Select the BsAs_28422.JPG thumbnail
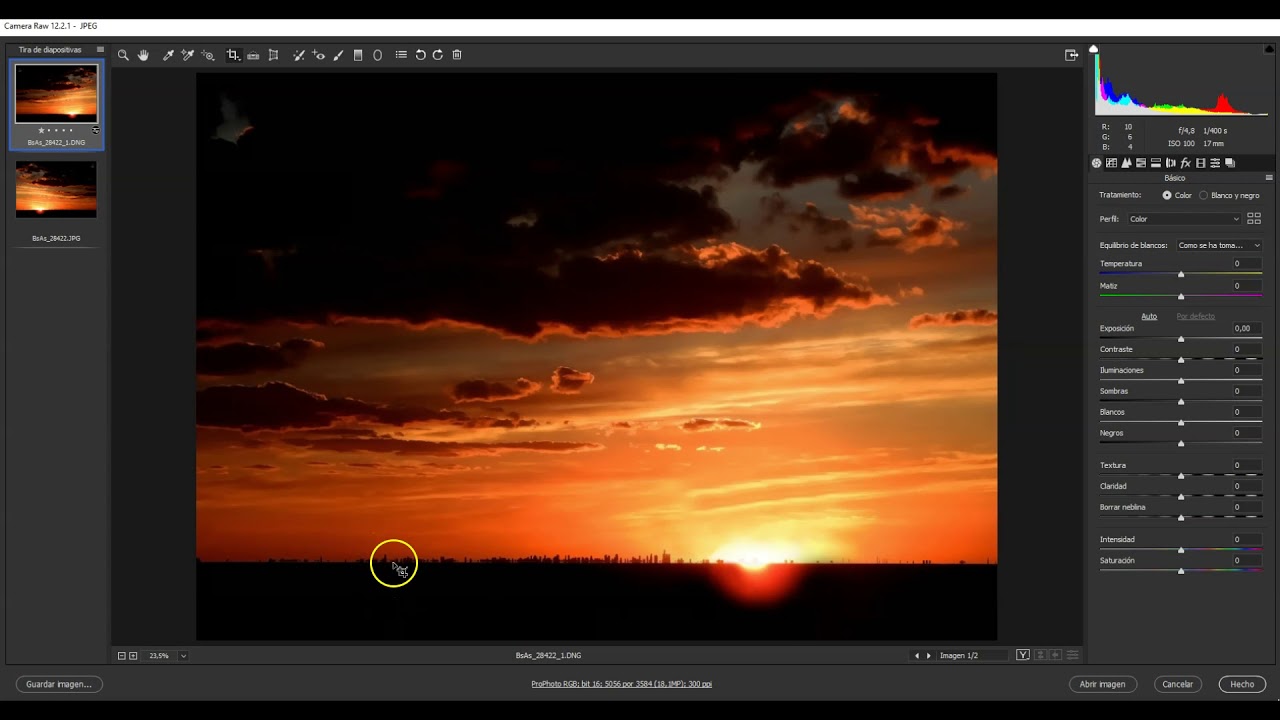The width and height of the screenshot is (1280, 720). tap(56, 190)
